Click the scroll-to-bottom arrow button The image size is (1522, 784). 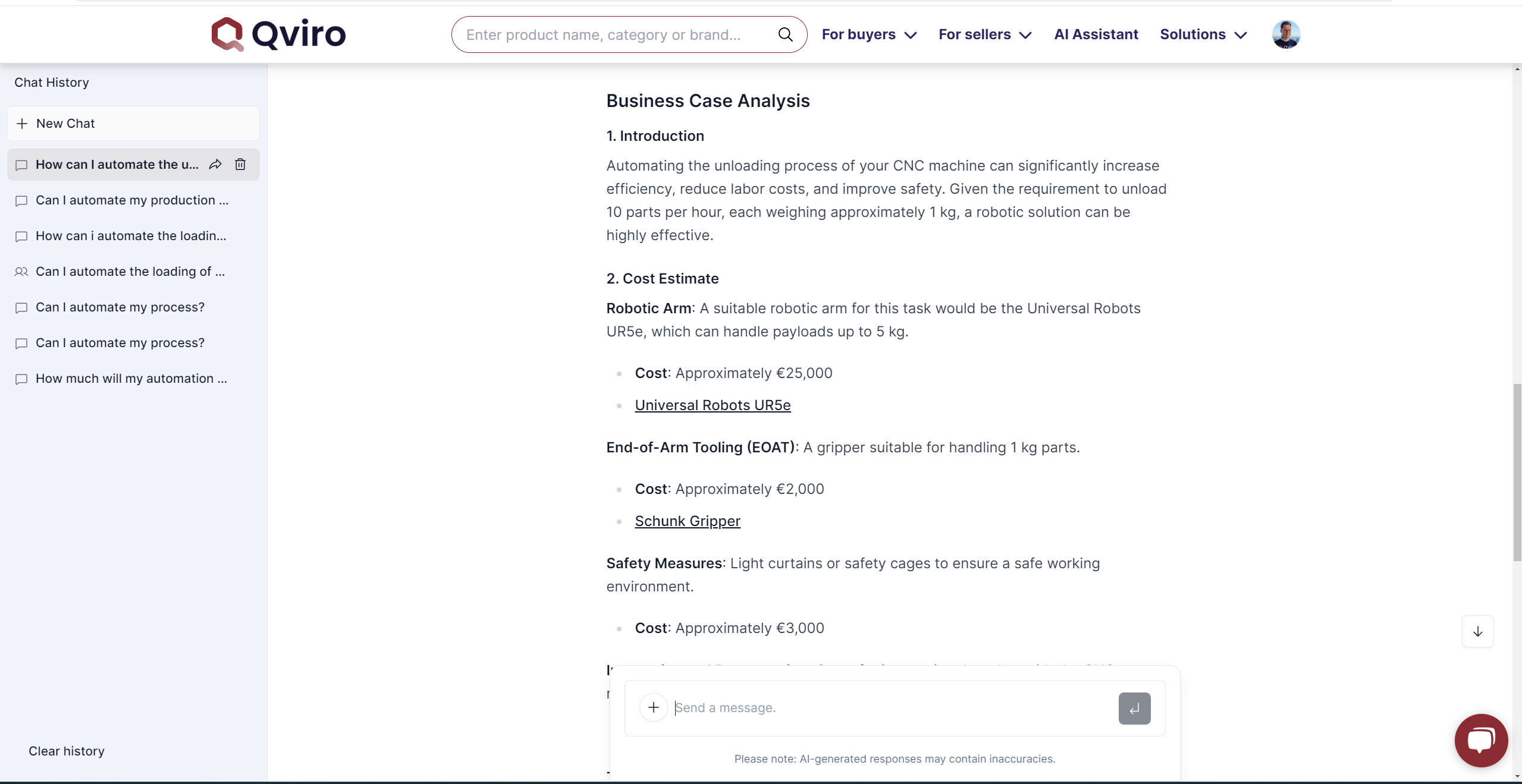point(1477,631)
